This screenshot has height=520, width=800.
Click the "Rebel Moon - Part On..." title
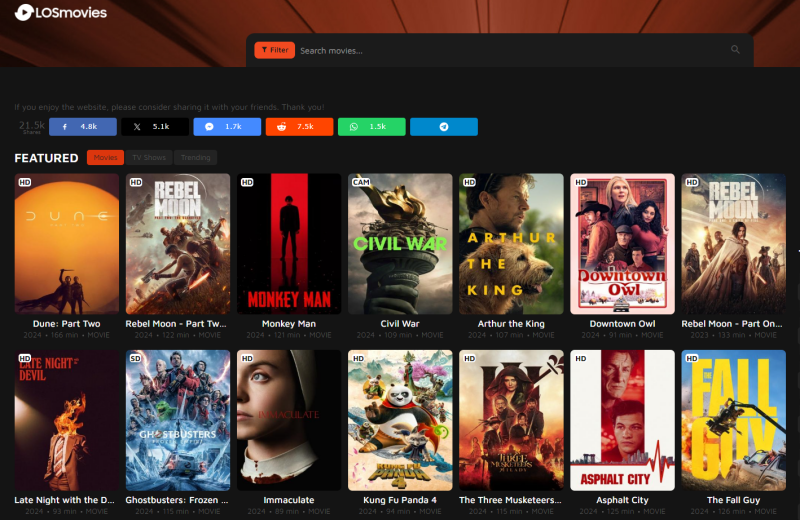click(x=732, y=324)
